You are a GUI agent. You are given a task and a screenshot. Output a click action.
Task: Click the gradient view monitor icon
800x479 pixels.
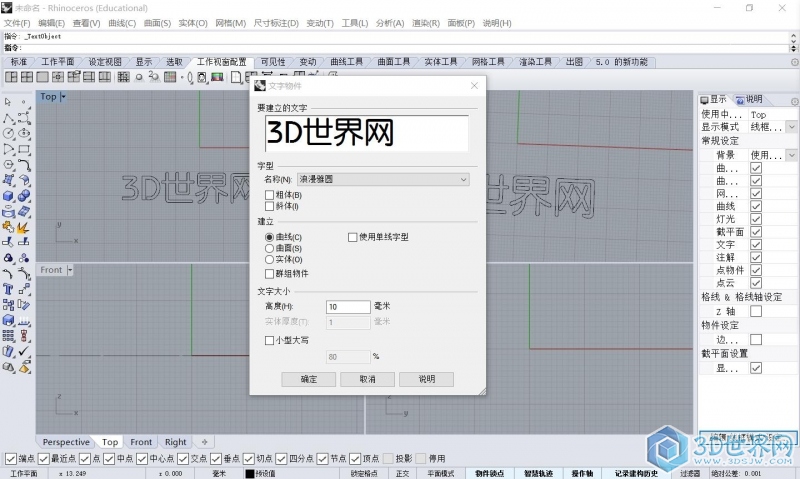(217, 77)
